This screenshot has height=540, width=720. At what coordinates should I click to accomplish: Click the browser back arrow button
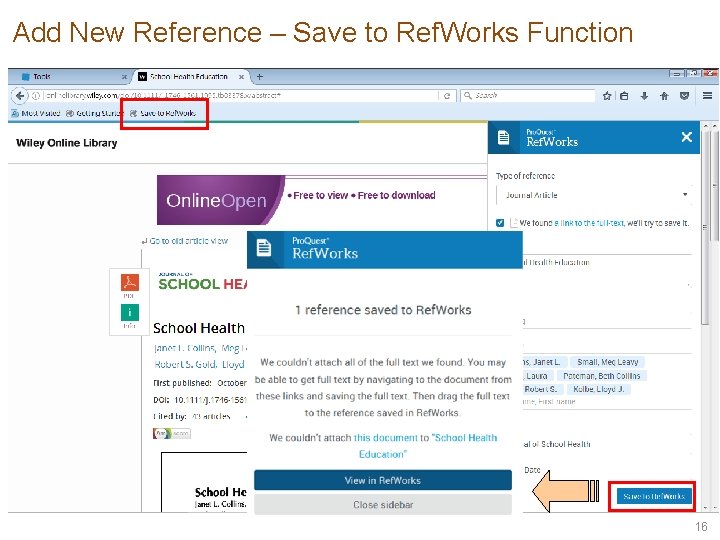point(19,96)
